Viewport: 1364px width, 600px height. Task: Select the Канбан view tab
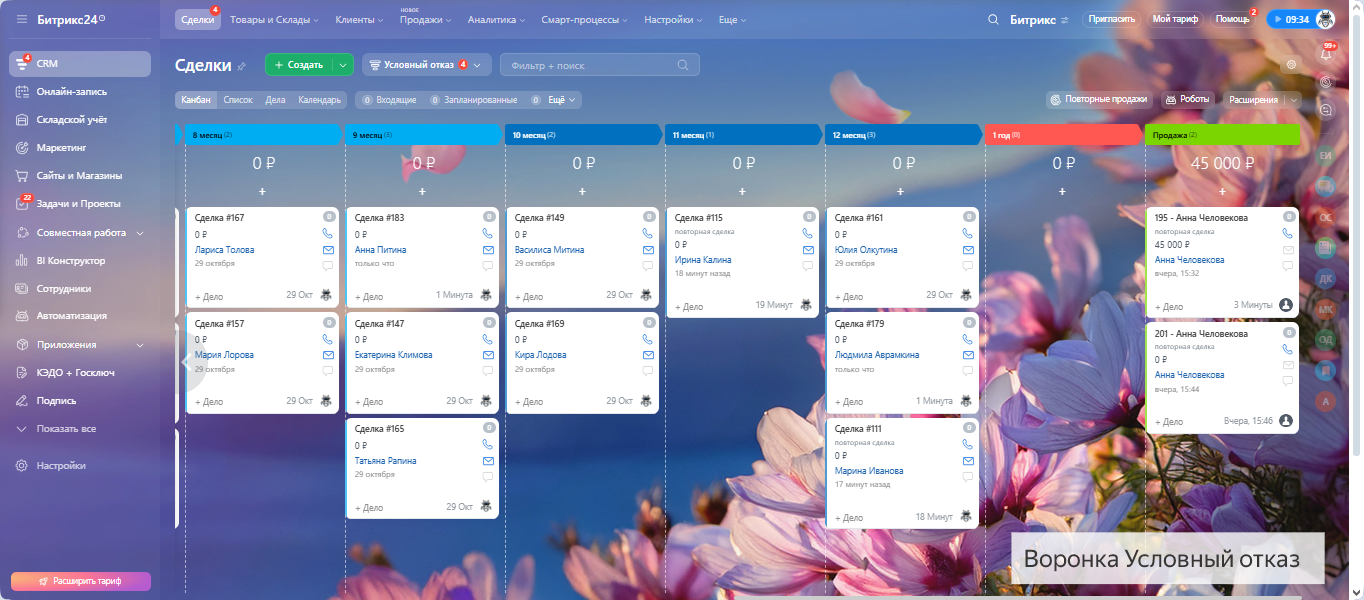click(x=196, y=100)
